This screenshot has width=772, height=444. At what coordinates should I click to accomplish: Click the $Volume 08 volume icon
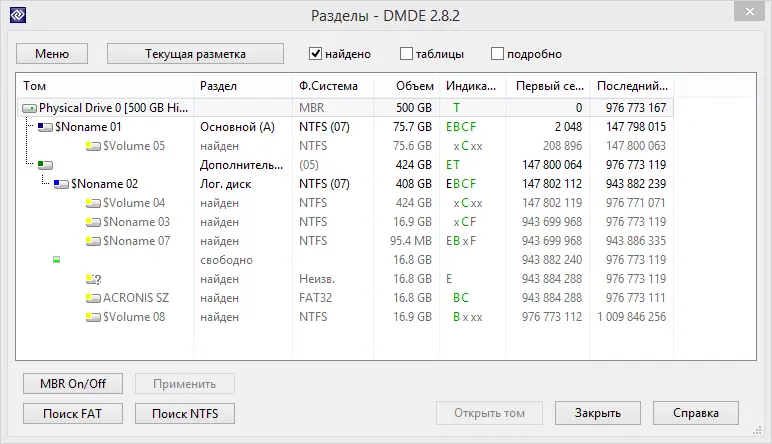[x=94, y=317]
